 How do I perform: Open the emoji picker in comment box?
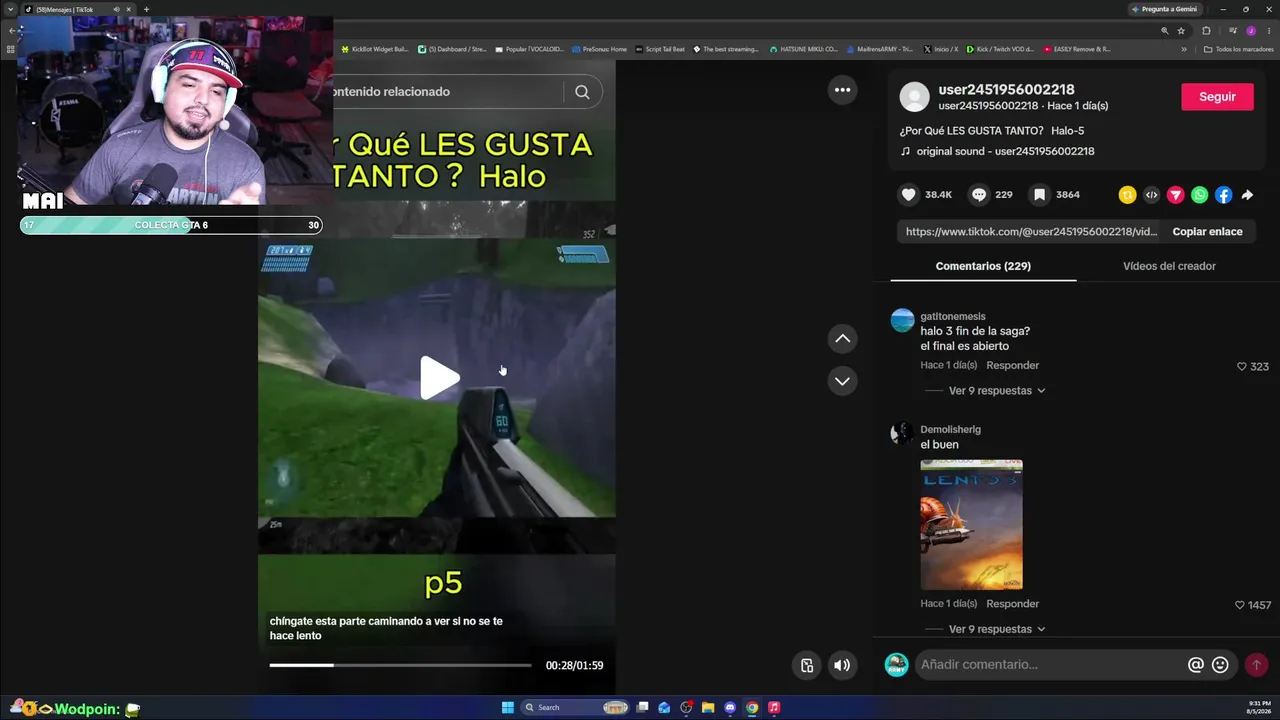[x=1220, y=665]
